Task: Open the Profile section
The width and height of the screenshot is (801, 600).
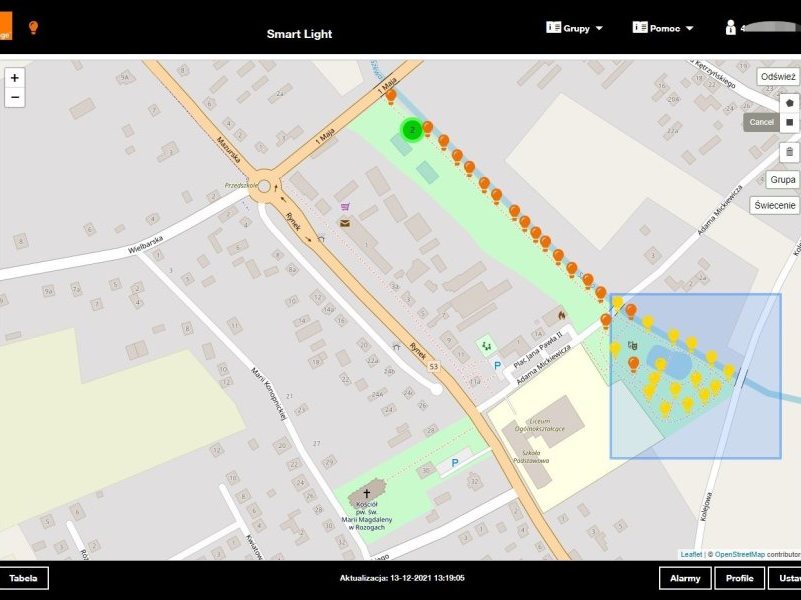Action: 739,578
